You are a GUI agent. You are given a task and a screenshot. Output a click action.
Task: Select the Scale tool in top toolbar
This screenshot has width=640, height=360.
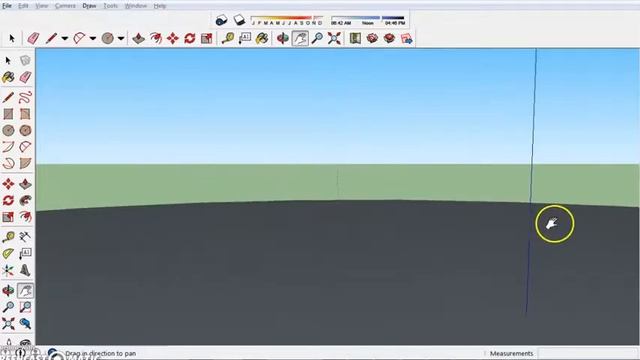207,38
